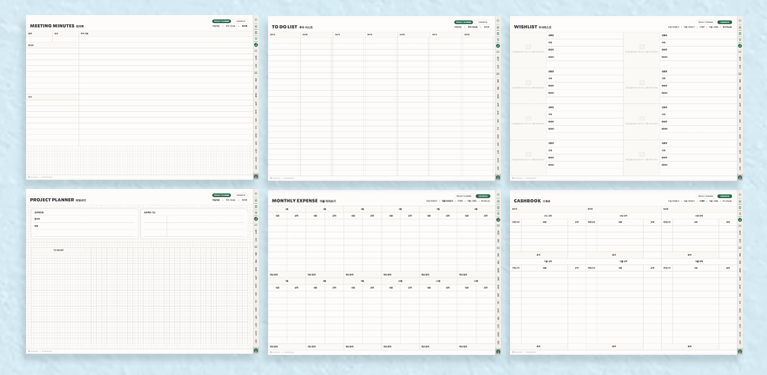Click the topmost side tab icon on Cashbook page
Viewport: 767px width, 375px height.
pos(740,195)
